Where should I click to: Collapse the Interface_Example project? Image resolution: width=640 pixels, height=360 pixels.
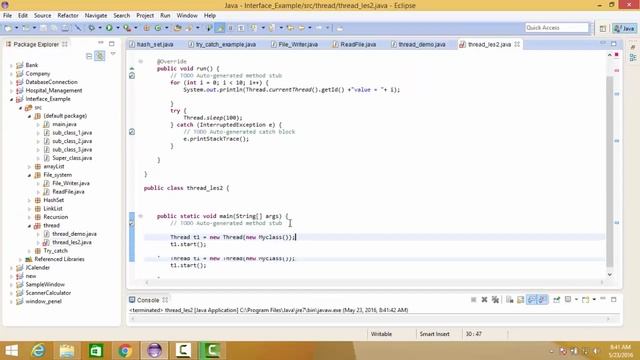pos(11,99)
